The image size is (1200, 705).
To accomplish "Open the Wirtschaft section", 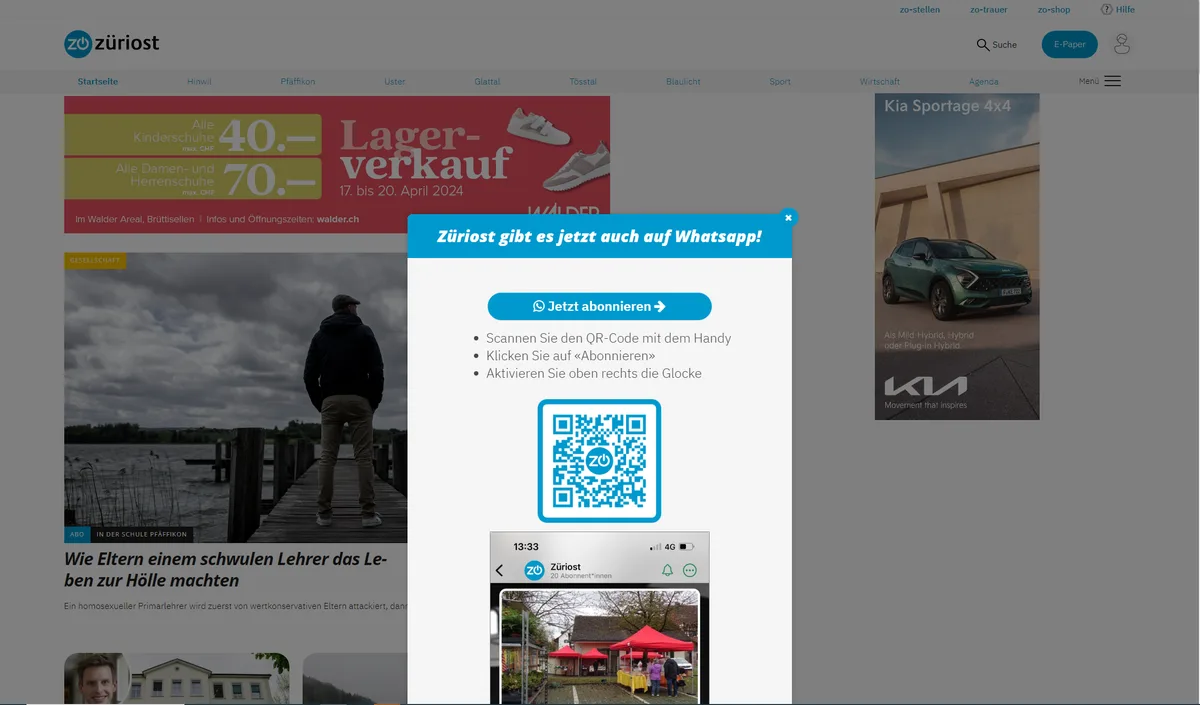I will (880, 81).
